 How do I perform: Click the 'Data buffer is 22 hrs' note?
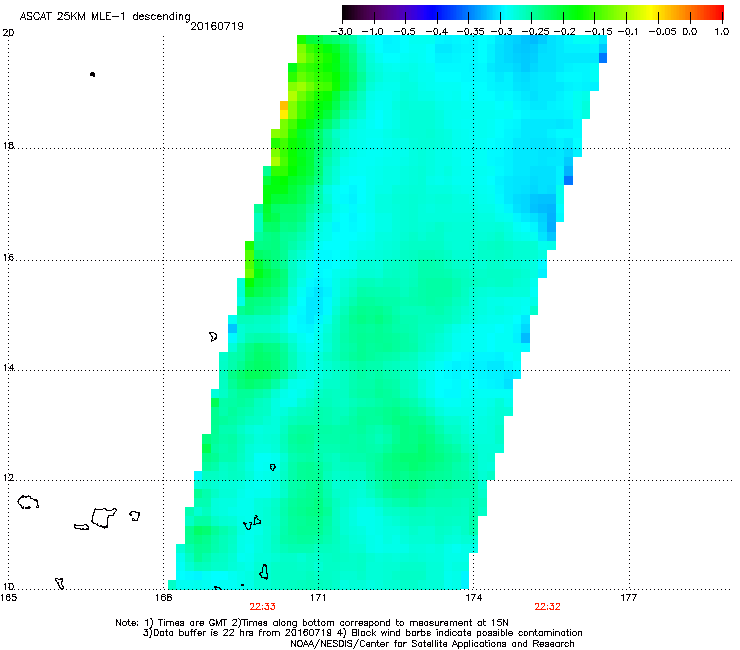pos(362,633)
